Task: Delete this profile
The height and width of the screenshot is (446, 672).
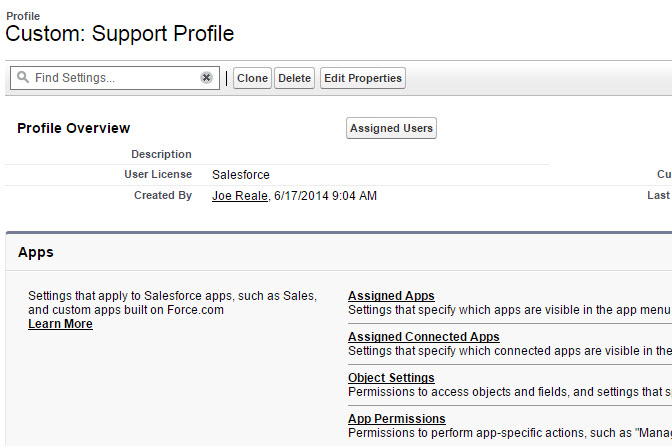Action: click(294, 78)
